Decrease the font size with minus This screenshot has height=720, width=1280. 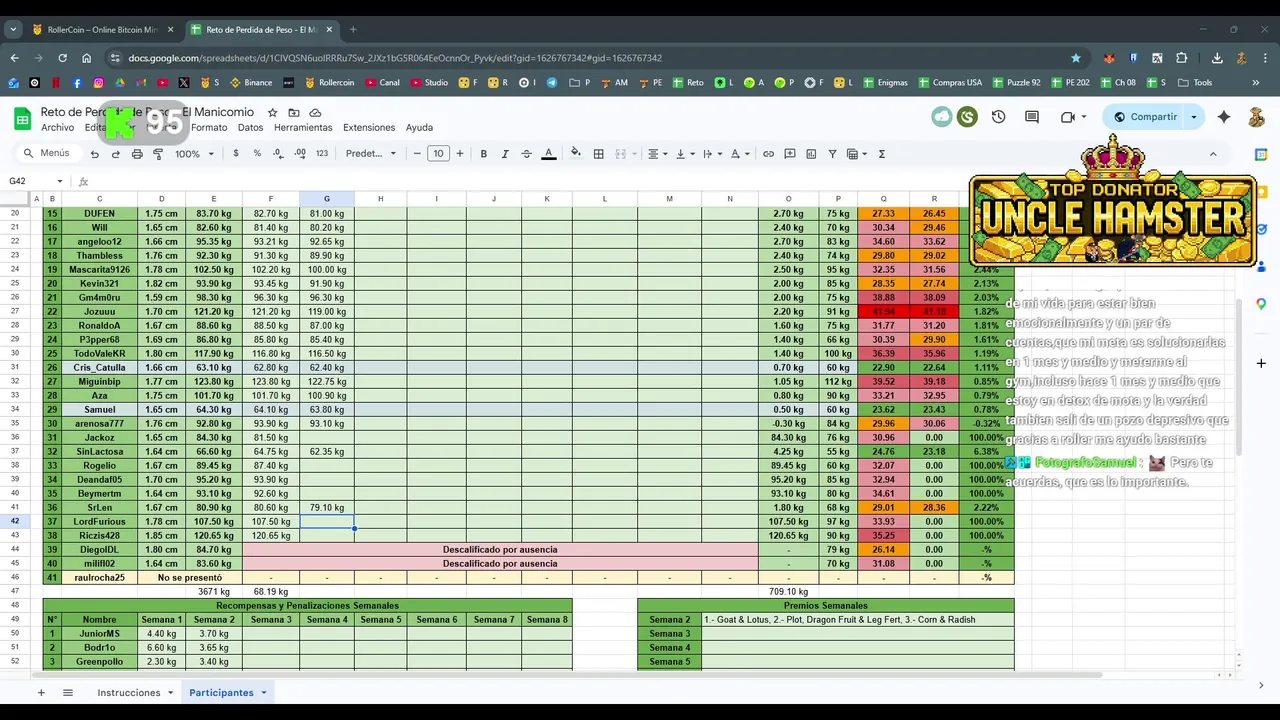417,154
